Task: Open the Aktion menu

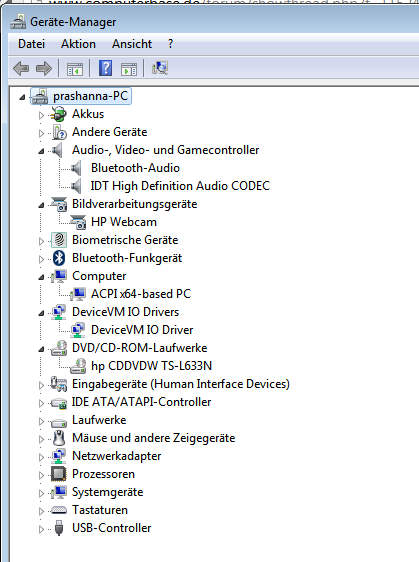Action: coord(78,44)
